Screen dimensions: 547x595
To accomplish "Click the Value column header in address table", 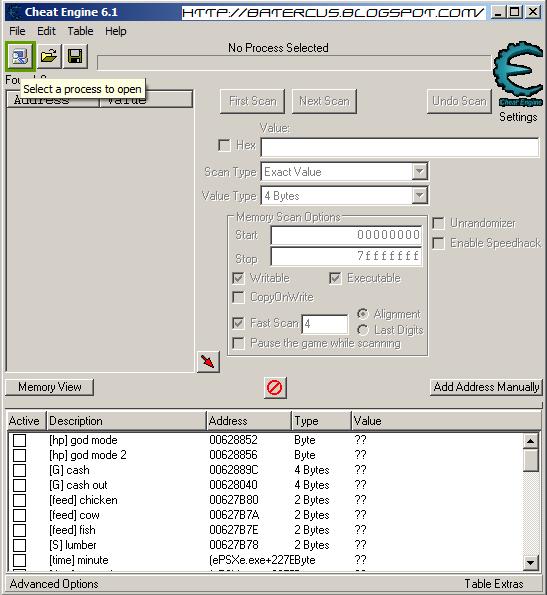I will 446,421.
